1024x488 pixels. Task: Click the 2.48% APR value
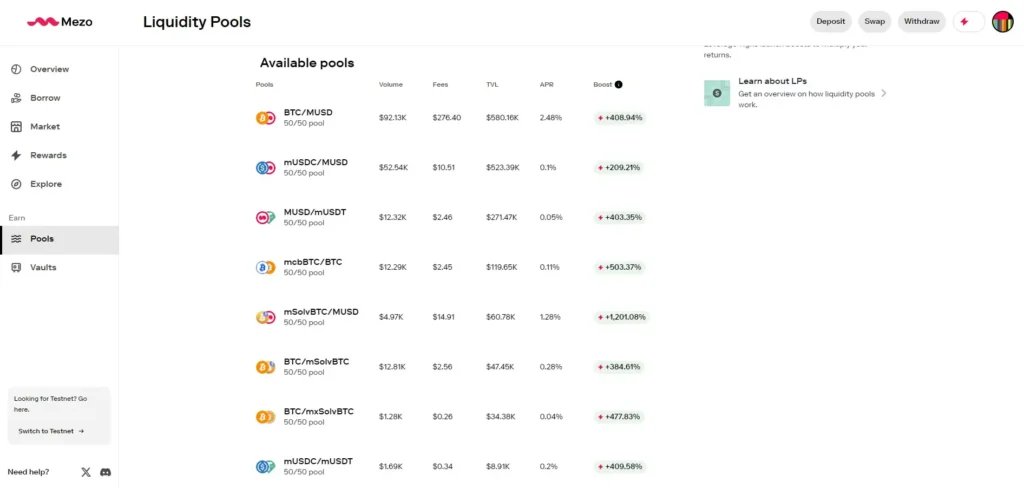(x=551, y=118)
